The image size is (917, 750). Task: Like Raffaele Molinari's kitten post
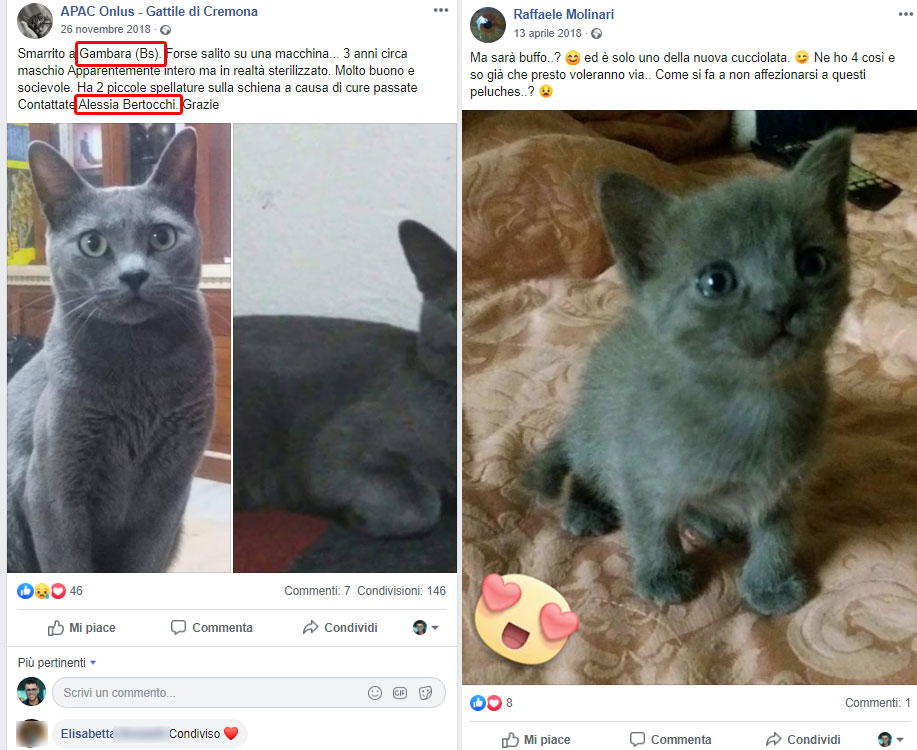(536, 740)
